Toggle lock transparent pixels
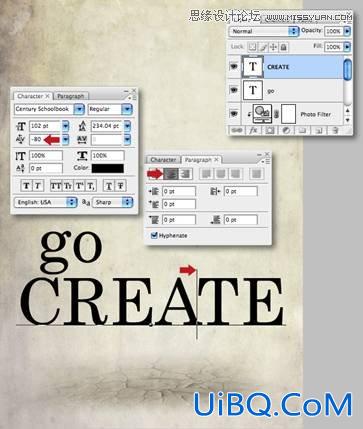This screenshot has height=429, width=363. point(252,47)
